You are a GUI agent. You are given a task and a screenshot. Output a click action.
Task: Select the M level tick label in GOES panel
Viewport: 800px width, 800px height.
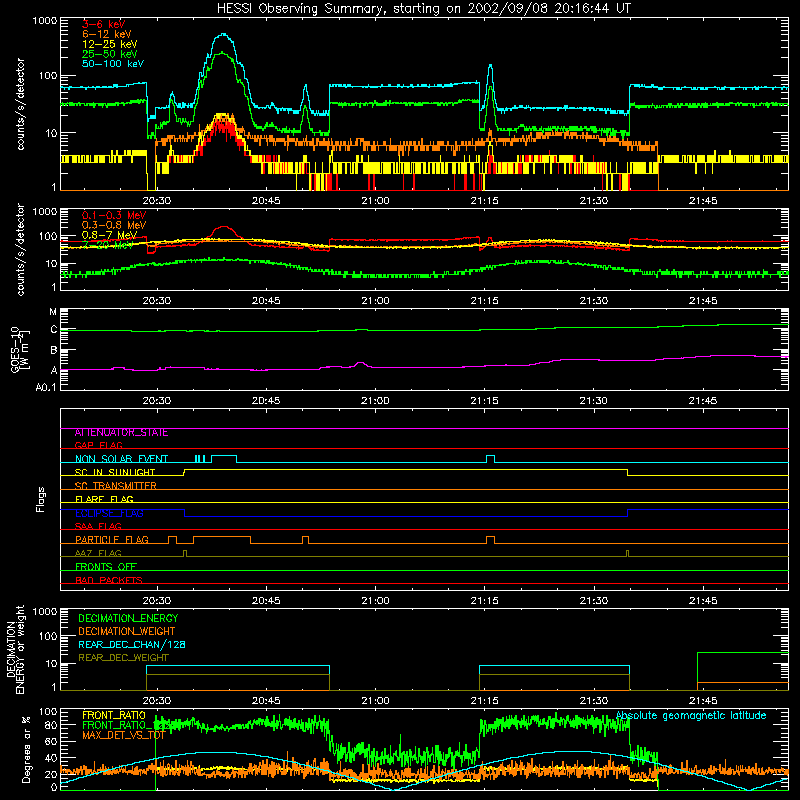53,312
